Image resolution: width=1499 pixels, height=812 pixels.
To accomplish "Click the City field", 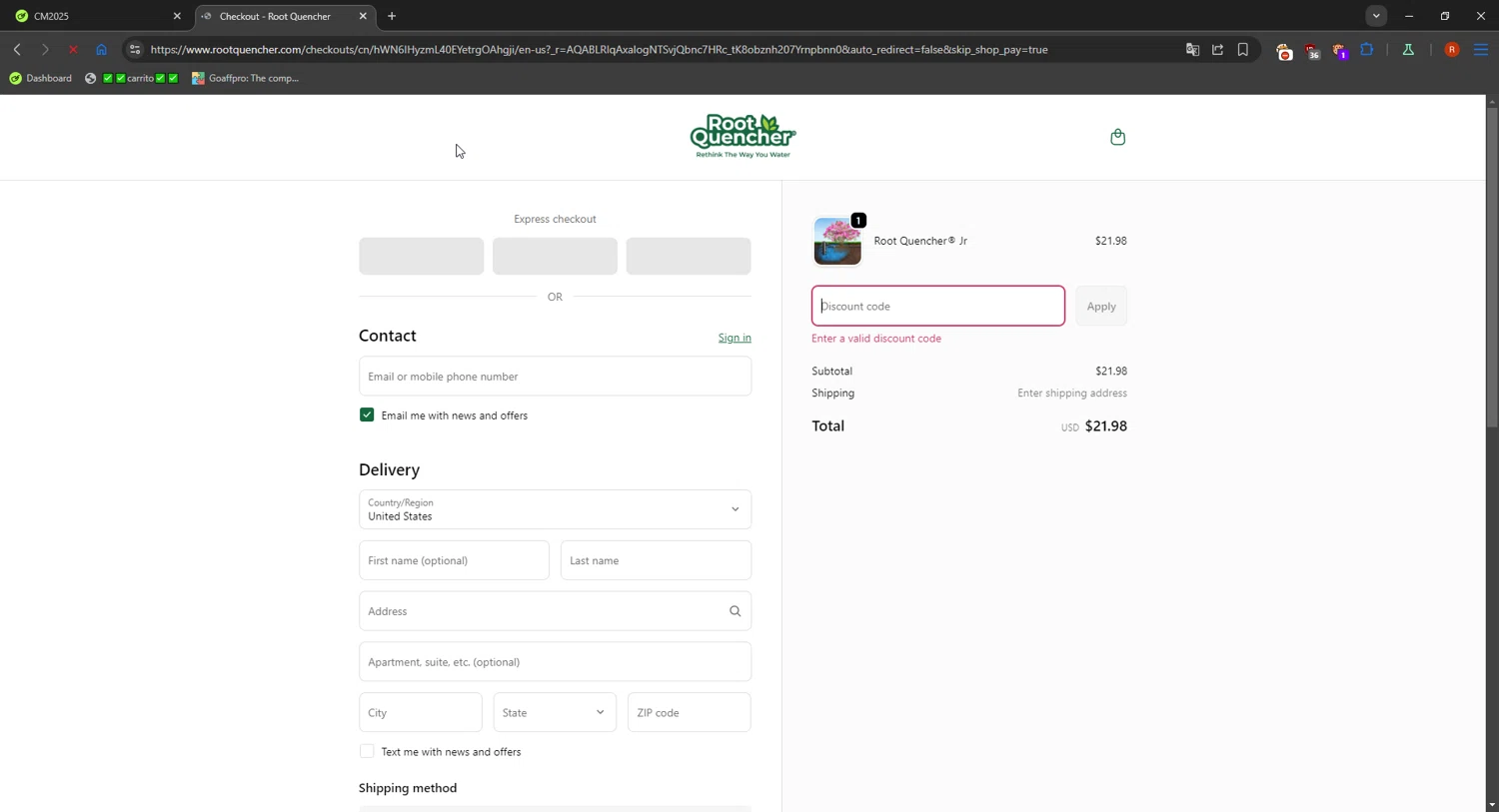I will [x=421, y=712].
